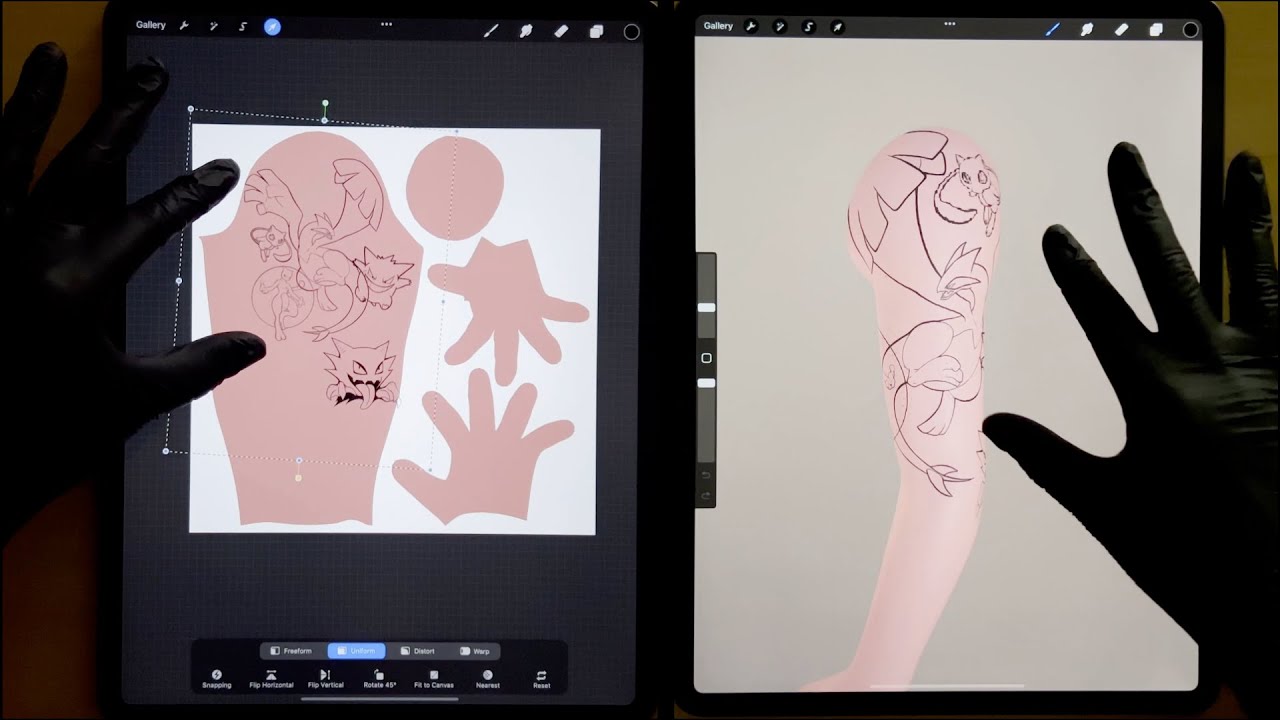Tap Redo arrow in the right iPad sidebar
The image size is (1280, 720).
tap(706, 495)
